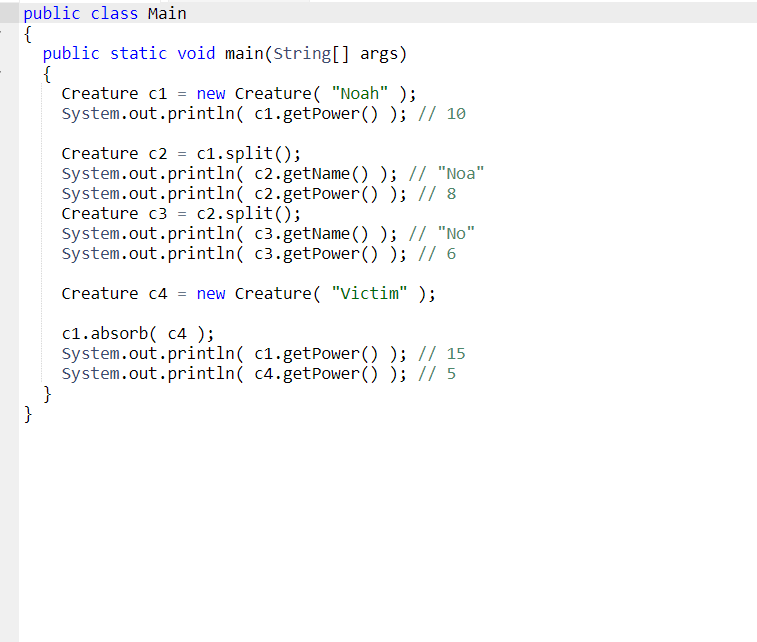
Task: Click 'c3.getName()' call
Action: (311, 234)
